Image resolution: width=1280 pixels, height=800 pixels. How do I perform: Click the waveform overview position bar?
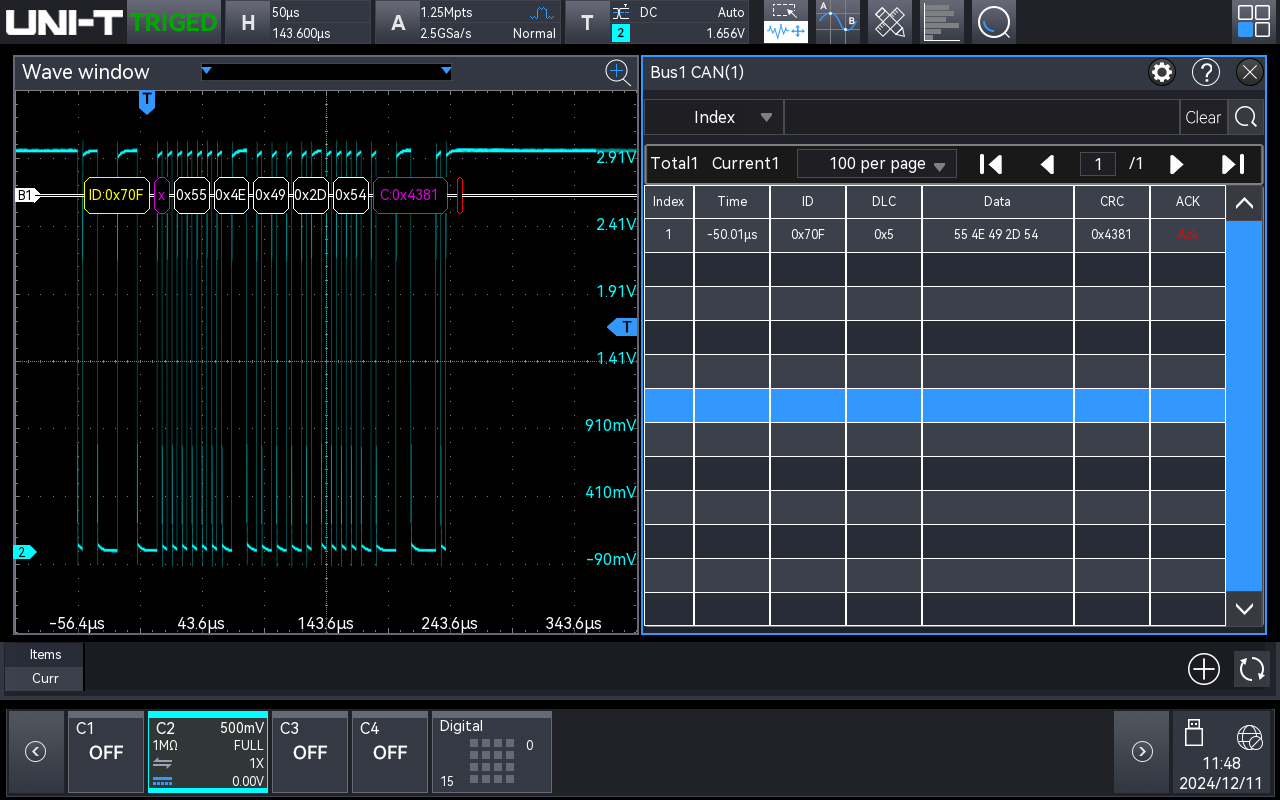(x=326, y=72)
